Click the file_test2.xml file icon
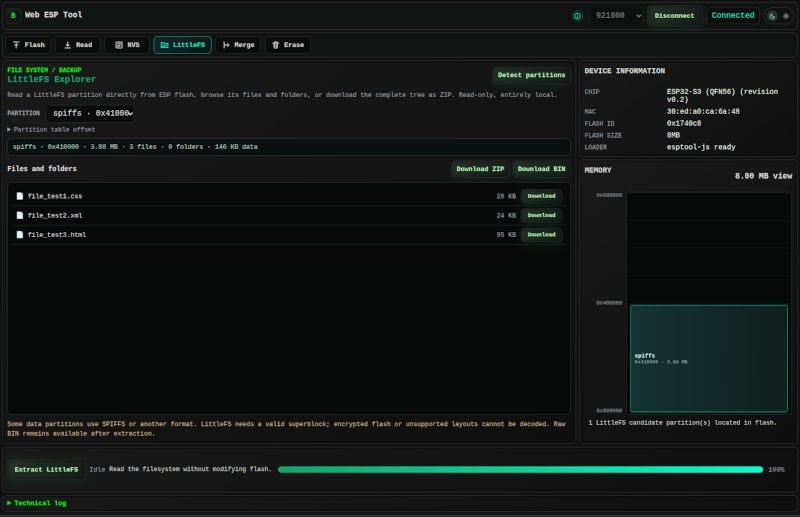The height and width of the screenshot is (517, 800). (20, 215)
